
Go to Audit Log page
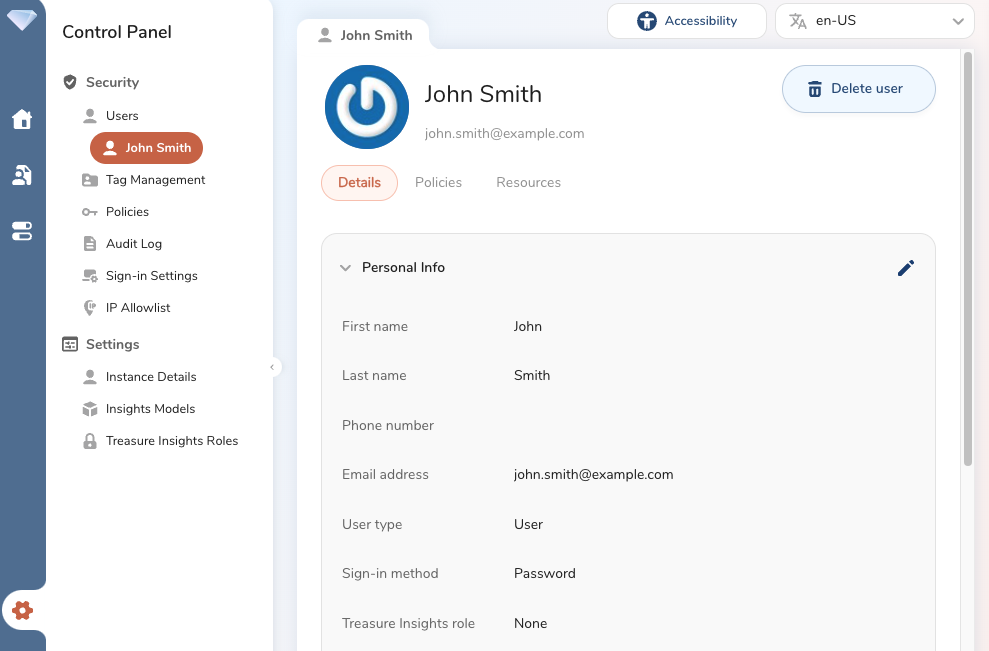134,244
